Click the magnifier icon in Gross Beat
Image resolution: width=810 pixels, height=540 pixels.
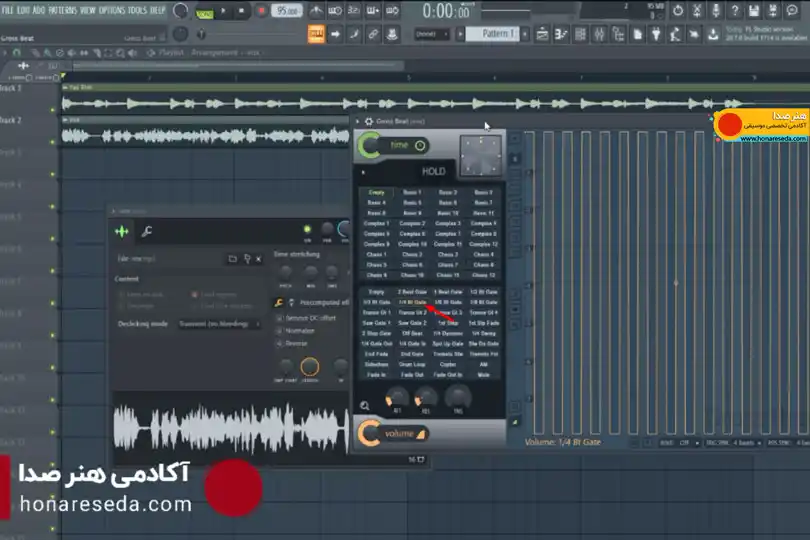pyautogui.click(x=364, y=406)
